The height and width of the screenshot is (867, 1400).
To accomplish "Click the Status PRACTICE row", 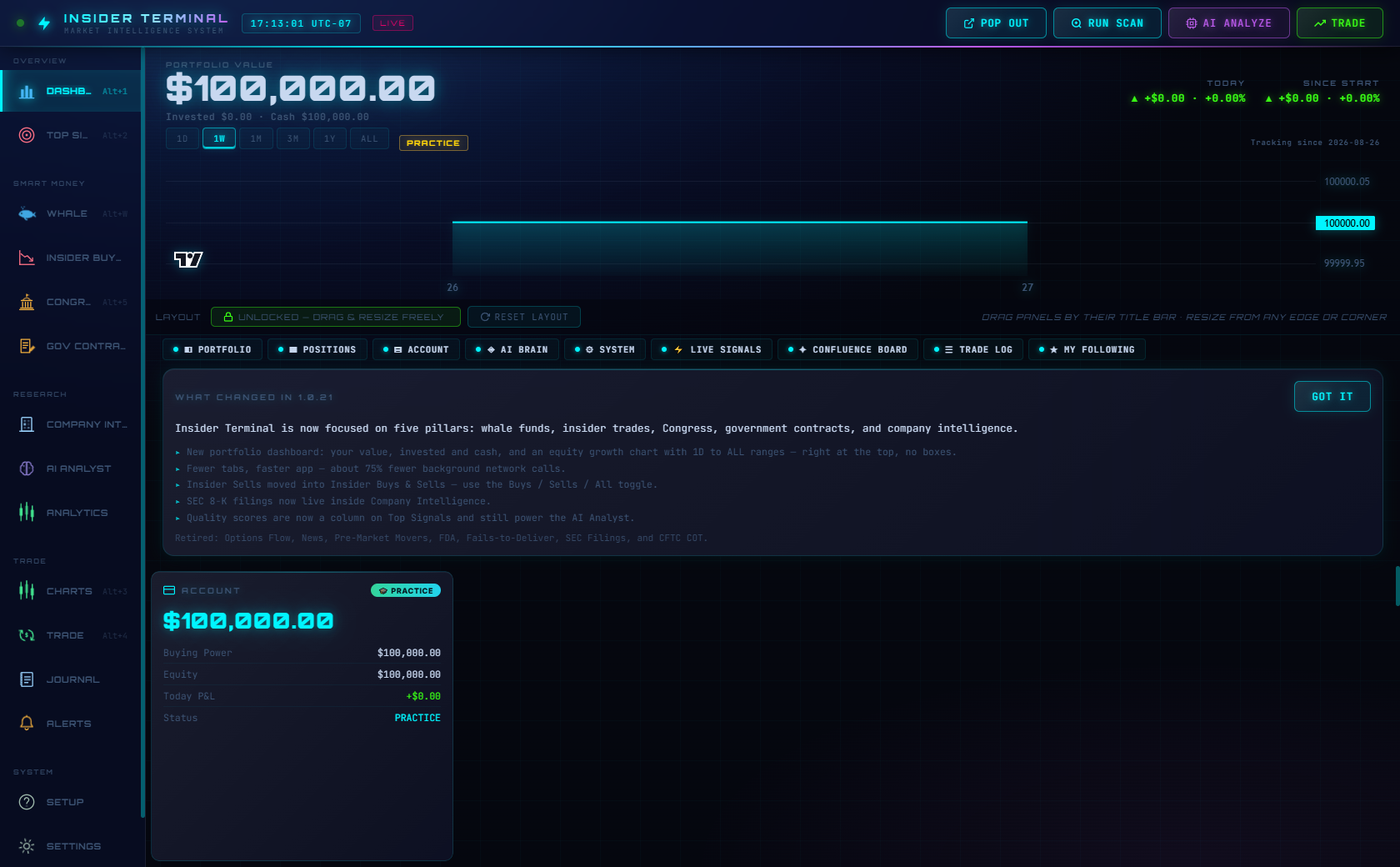I will (302, 718).
